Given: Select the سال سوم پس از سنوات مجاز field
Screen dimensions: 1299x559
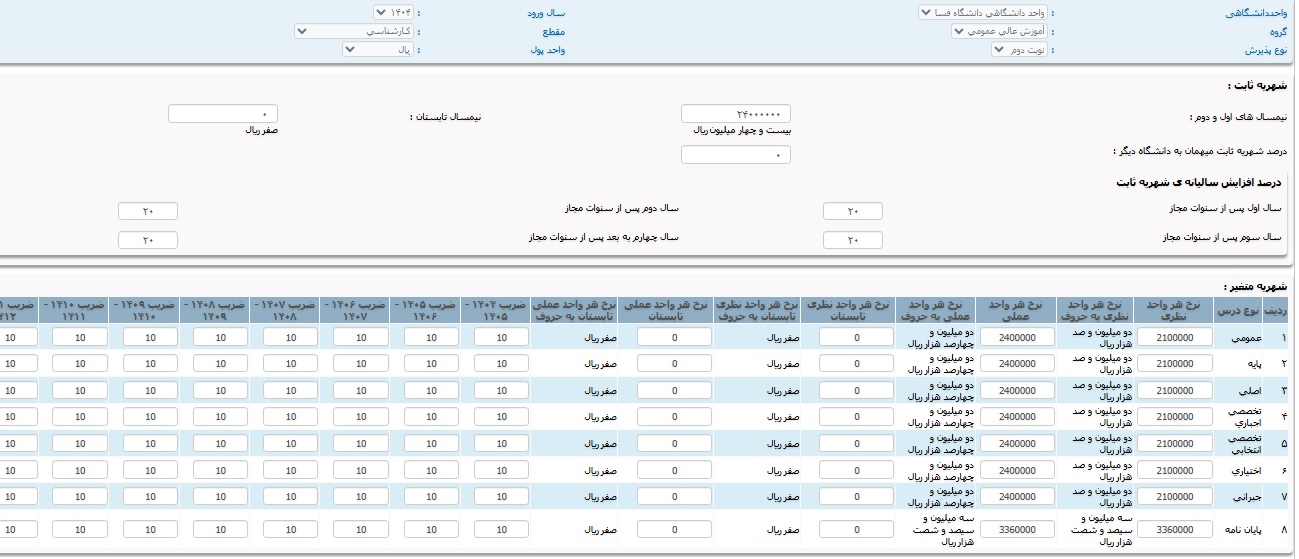Looking at the screenshot, I should 852,240.
